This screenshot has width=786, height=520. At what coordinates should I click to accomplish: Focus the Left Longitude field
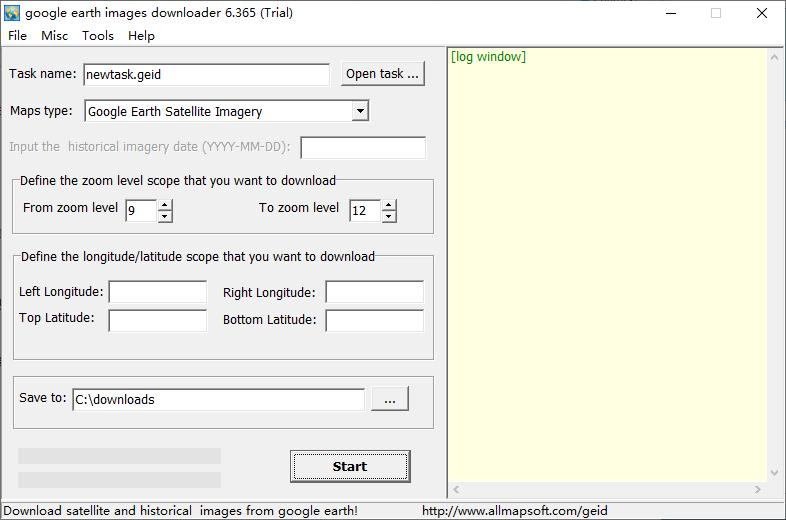click(x=158, y=292)
